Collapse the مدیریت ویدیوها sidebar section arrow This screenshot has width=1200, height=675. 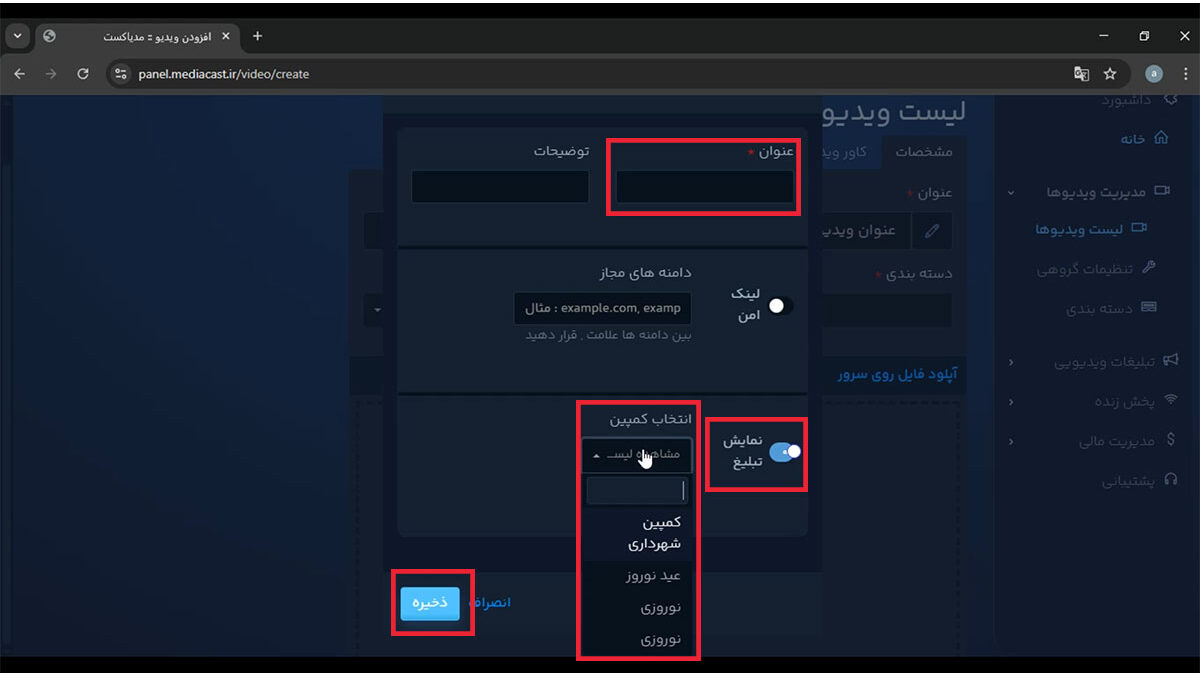coord(1010,192)
